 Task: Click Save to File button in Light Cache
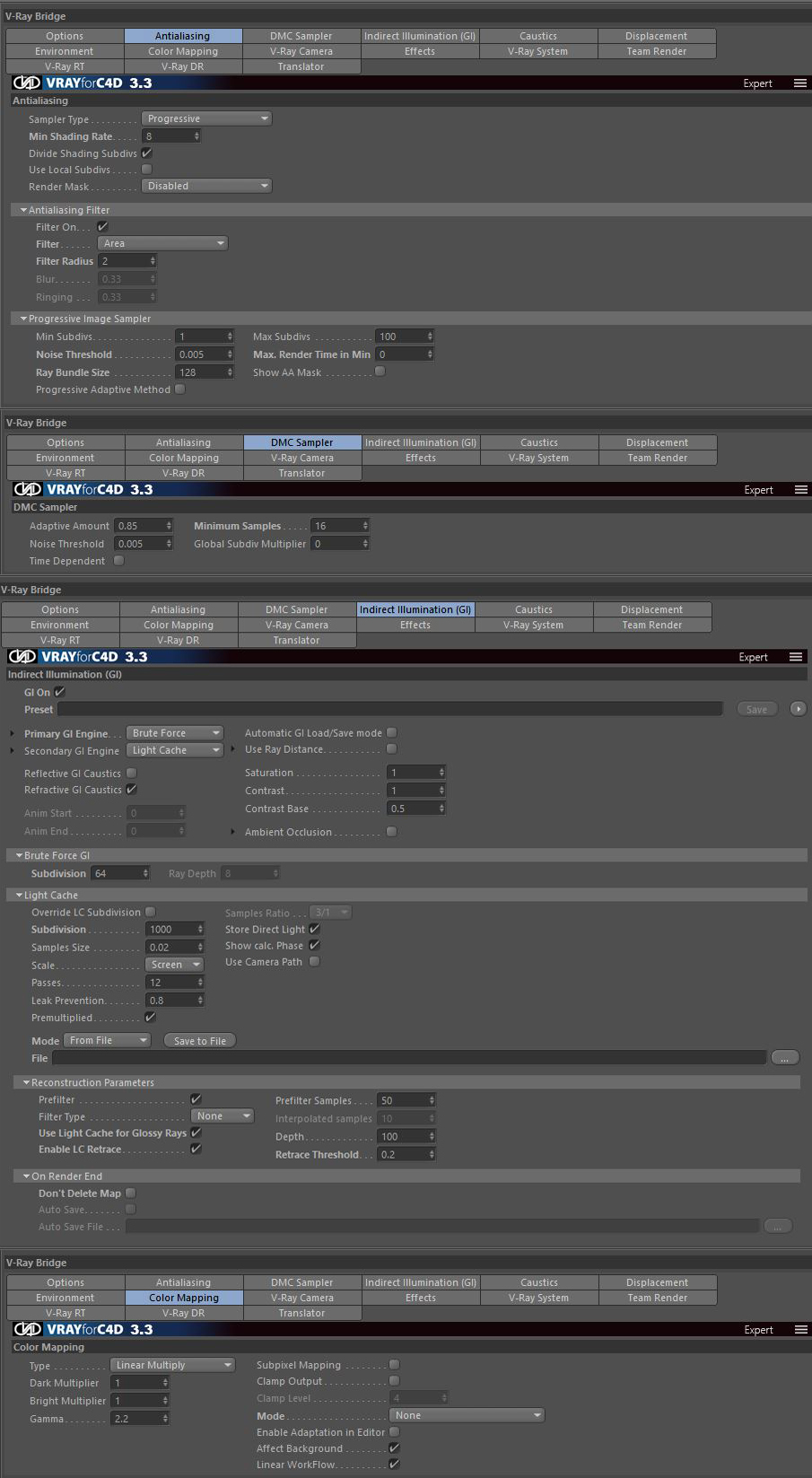200,1041
